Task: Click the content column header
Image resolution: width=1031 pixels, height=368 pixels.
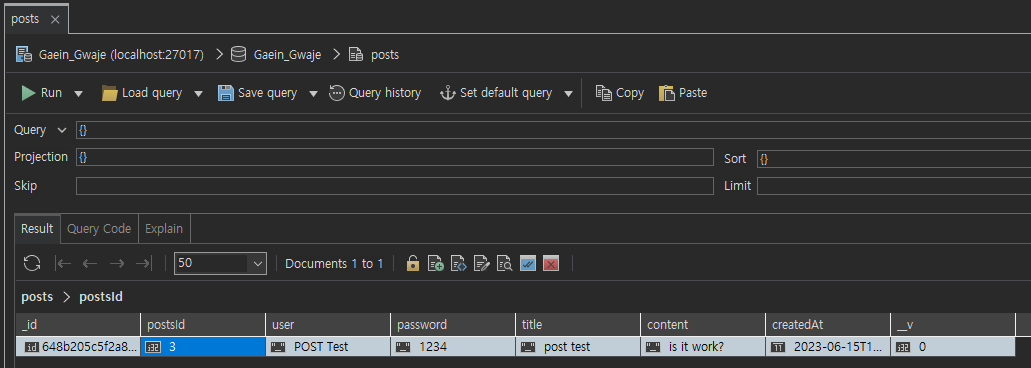Action: [x=702, y=324]
